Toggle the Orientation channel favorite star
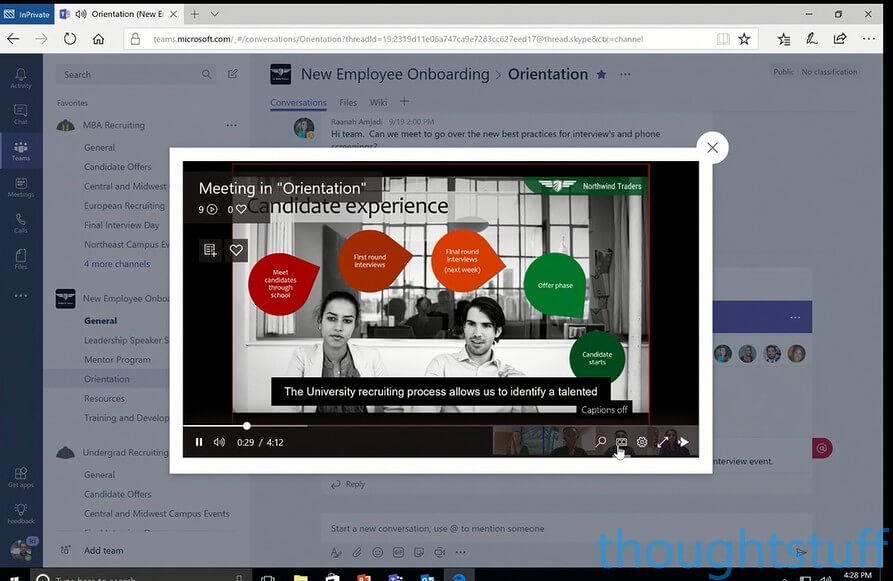The image size is (893, 581). point(601,74)
